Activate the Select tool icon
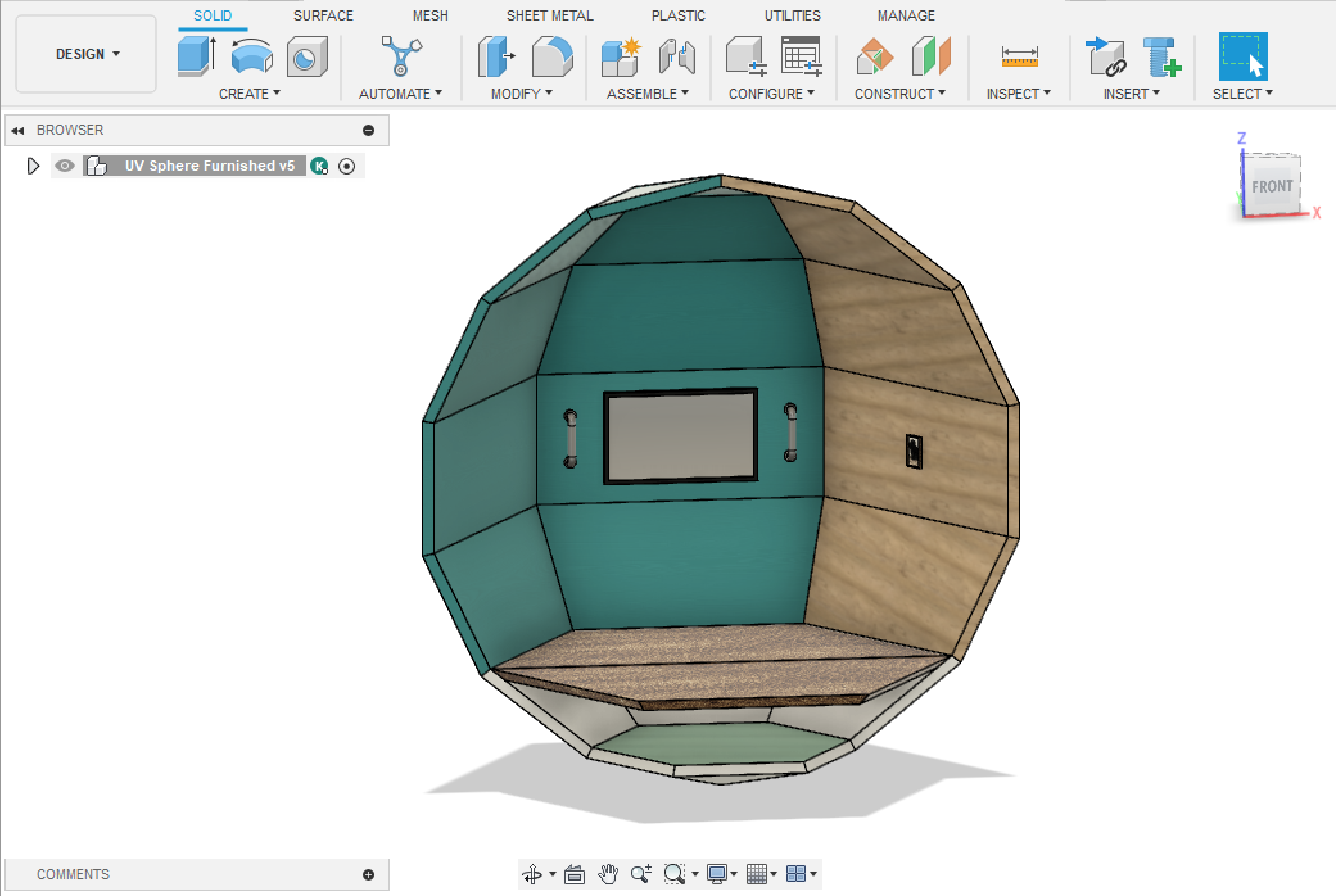The width and height of the screenshot is (1336, 896). (1243, 56)
